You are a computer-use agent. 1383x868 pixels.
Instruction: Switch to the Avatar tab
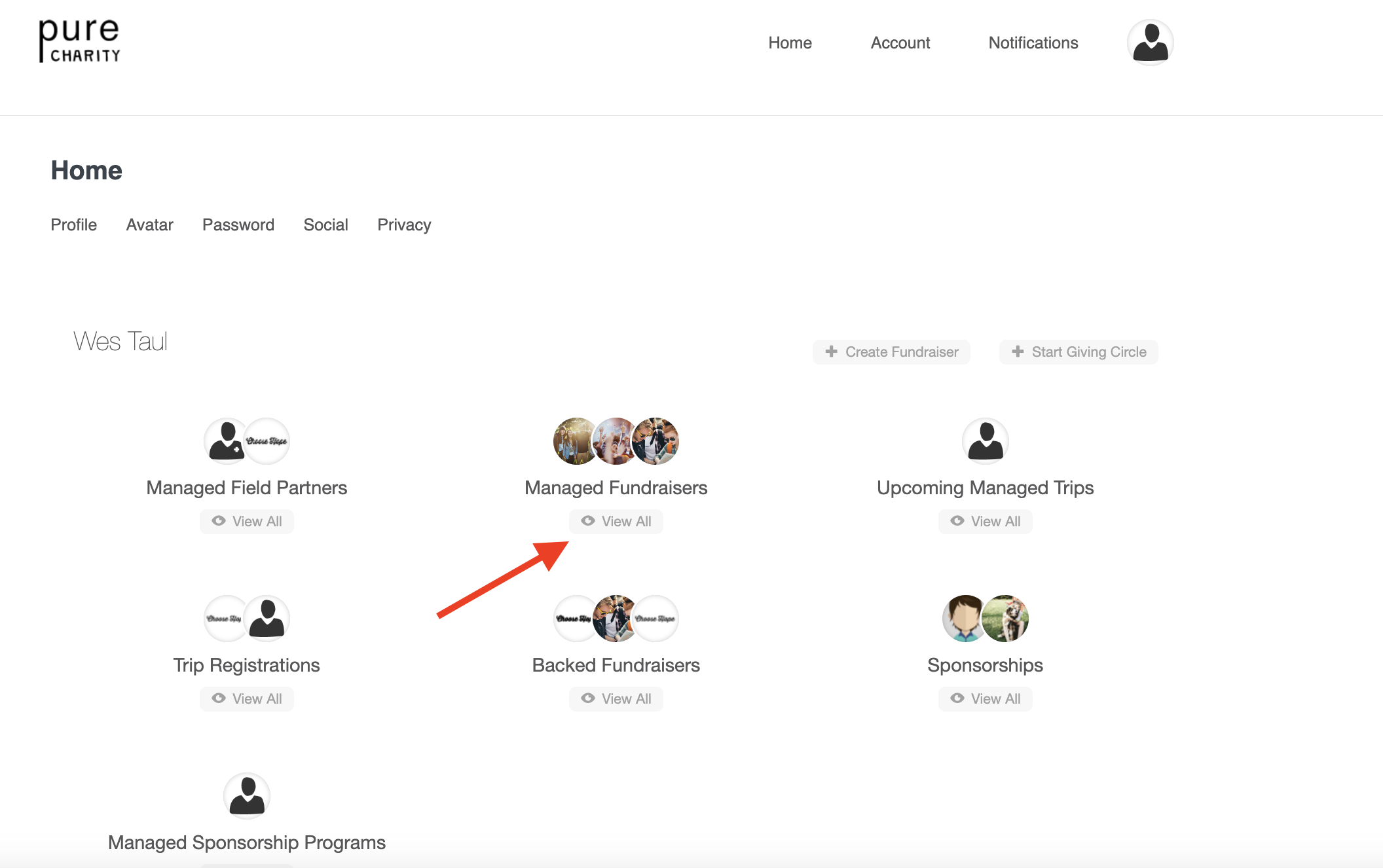[x=149, y=225]
